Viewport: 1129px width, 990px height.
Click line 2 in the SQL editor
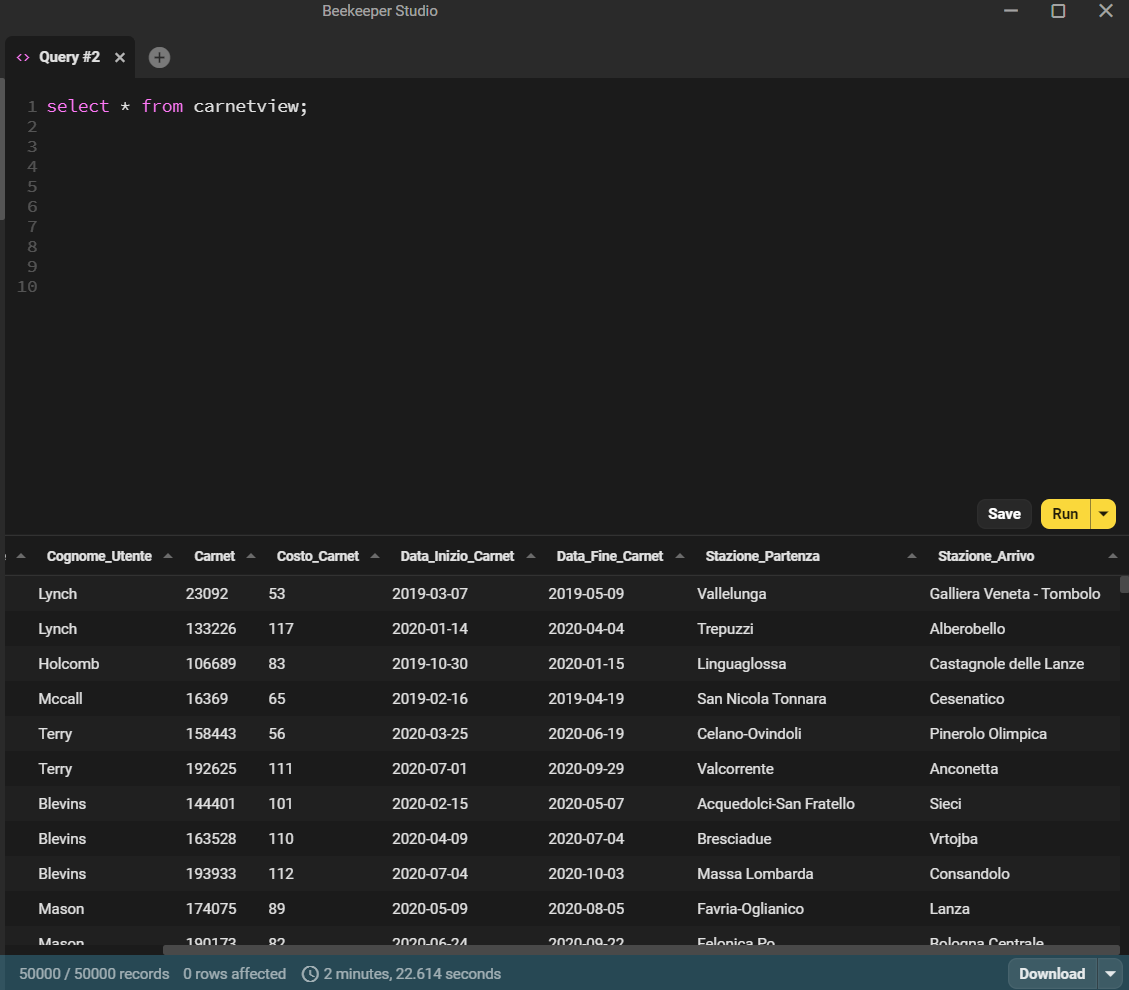[100, 126]
